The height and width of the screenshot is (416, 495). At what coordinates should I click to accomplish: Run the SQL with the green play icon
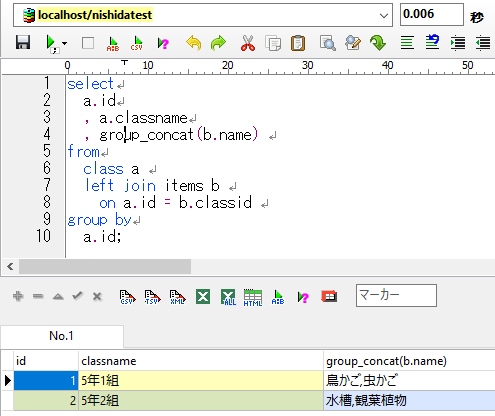pyautogui.click(x=51, y=43)
